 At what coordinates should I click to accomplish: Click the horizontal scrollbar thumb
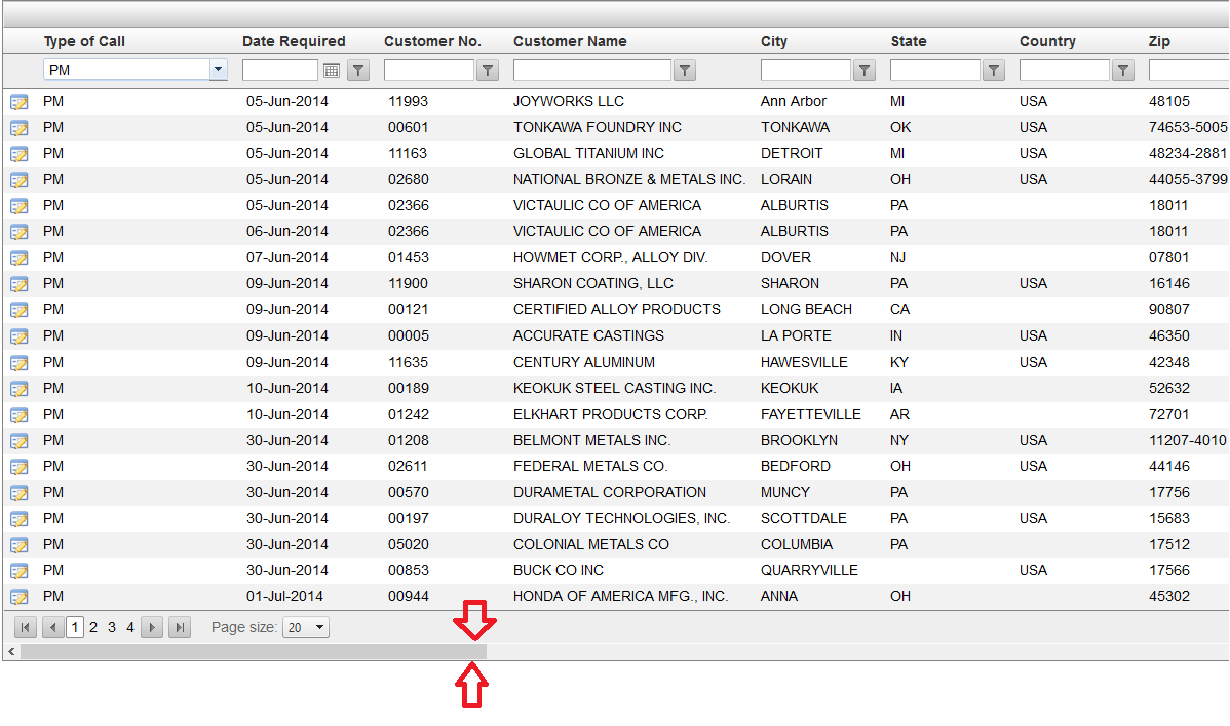(254, 652)
